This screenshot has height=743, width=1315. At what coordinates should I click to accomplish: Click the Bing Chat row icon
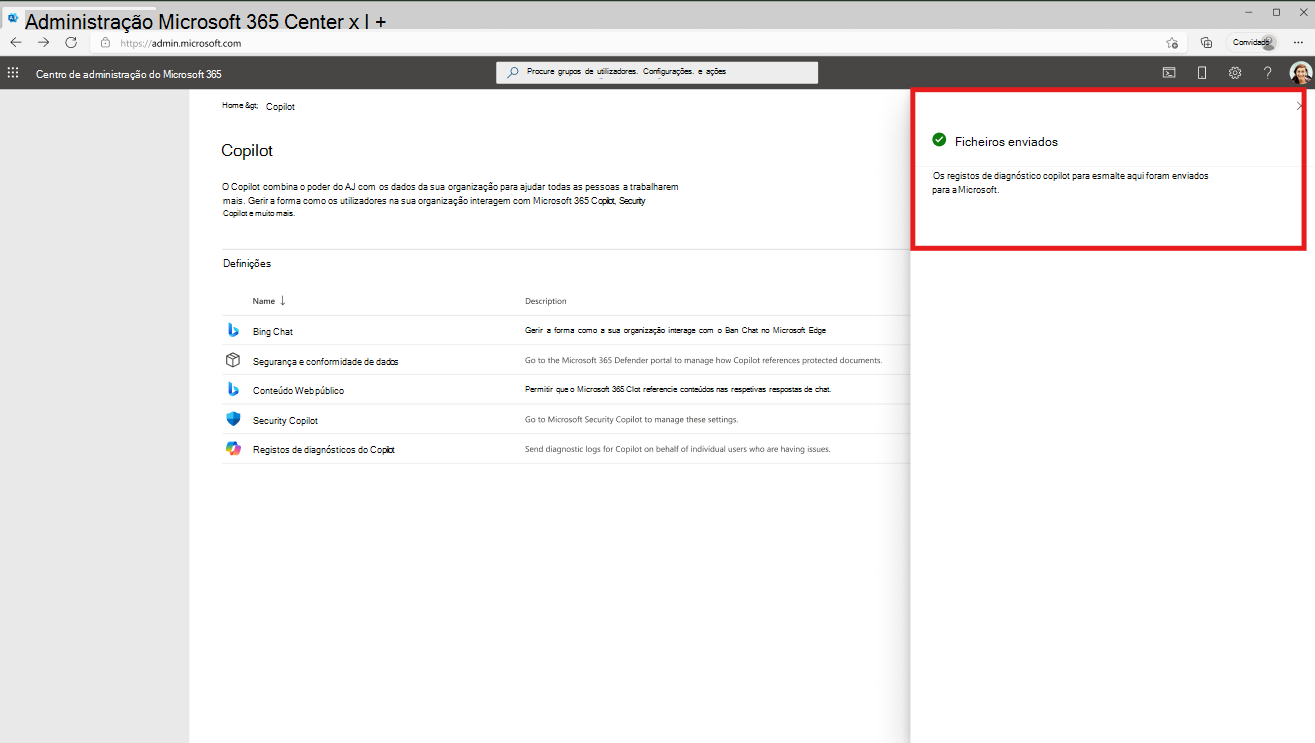click(232, 331)
